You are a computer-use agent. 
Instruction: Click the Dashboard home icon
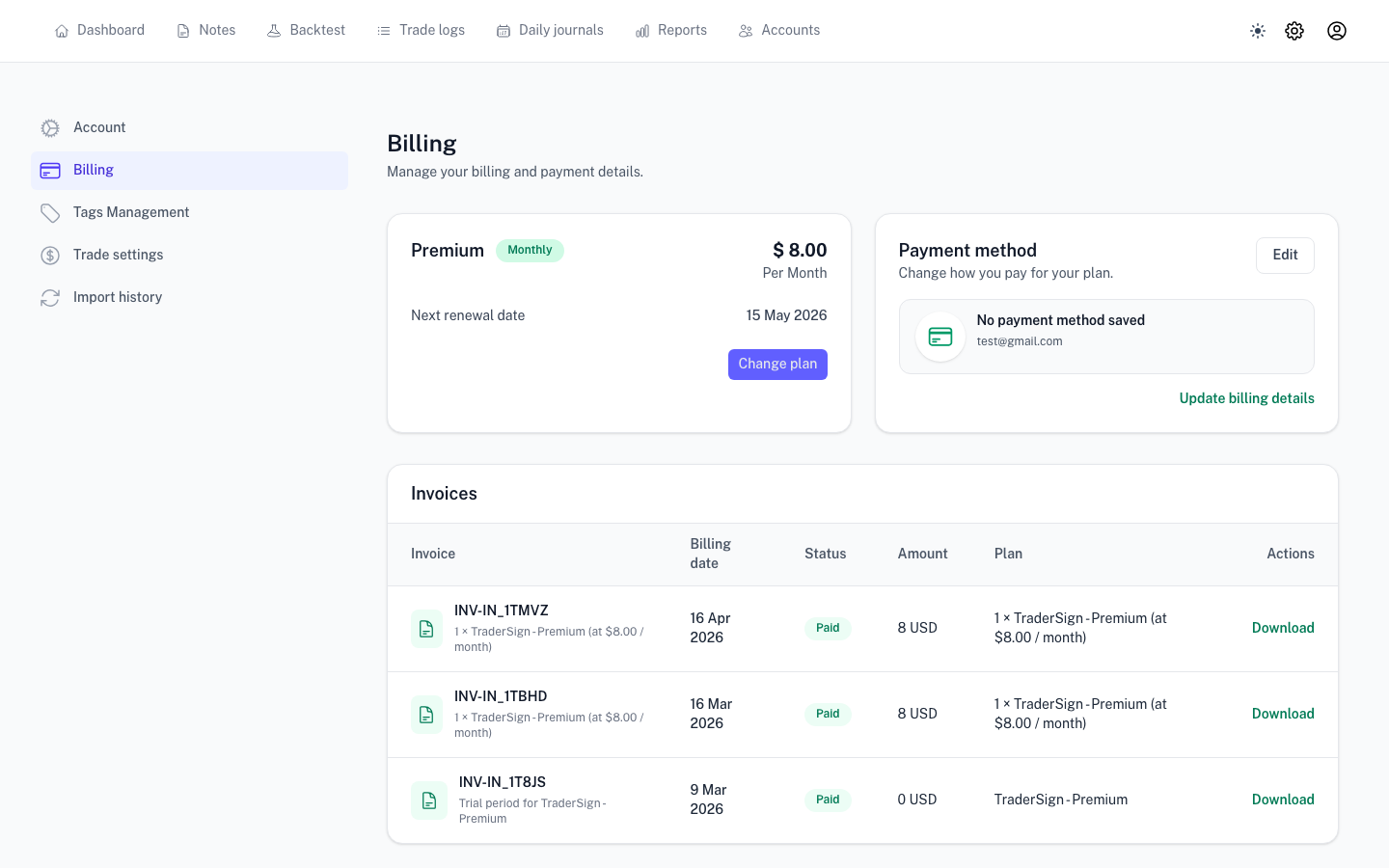point(62,30)
